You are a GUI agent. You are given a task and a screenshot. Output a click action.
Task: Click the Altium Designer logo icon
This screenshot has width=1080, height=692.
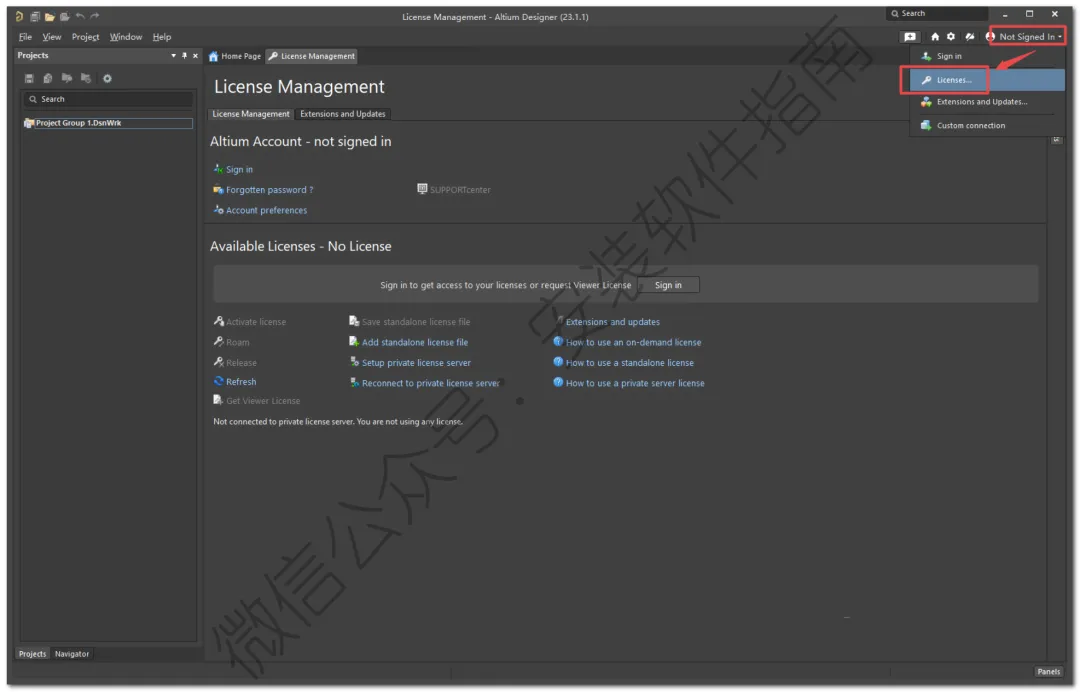pos(19,16)
